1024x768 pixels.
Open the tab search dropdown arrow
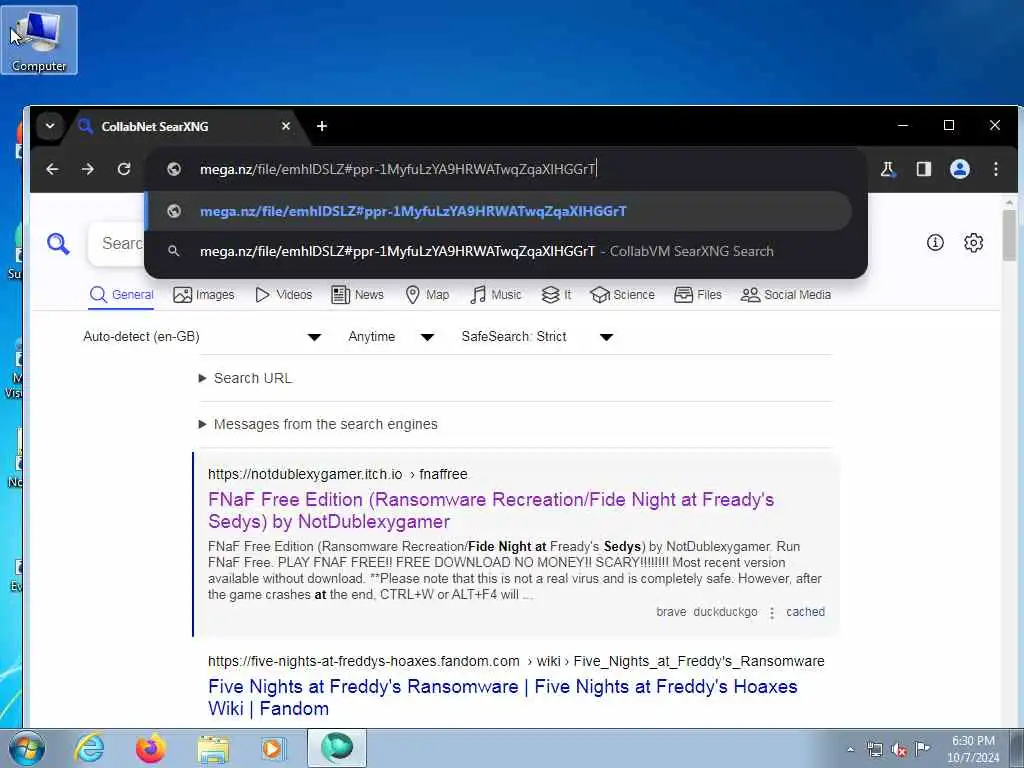[50, 126]
